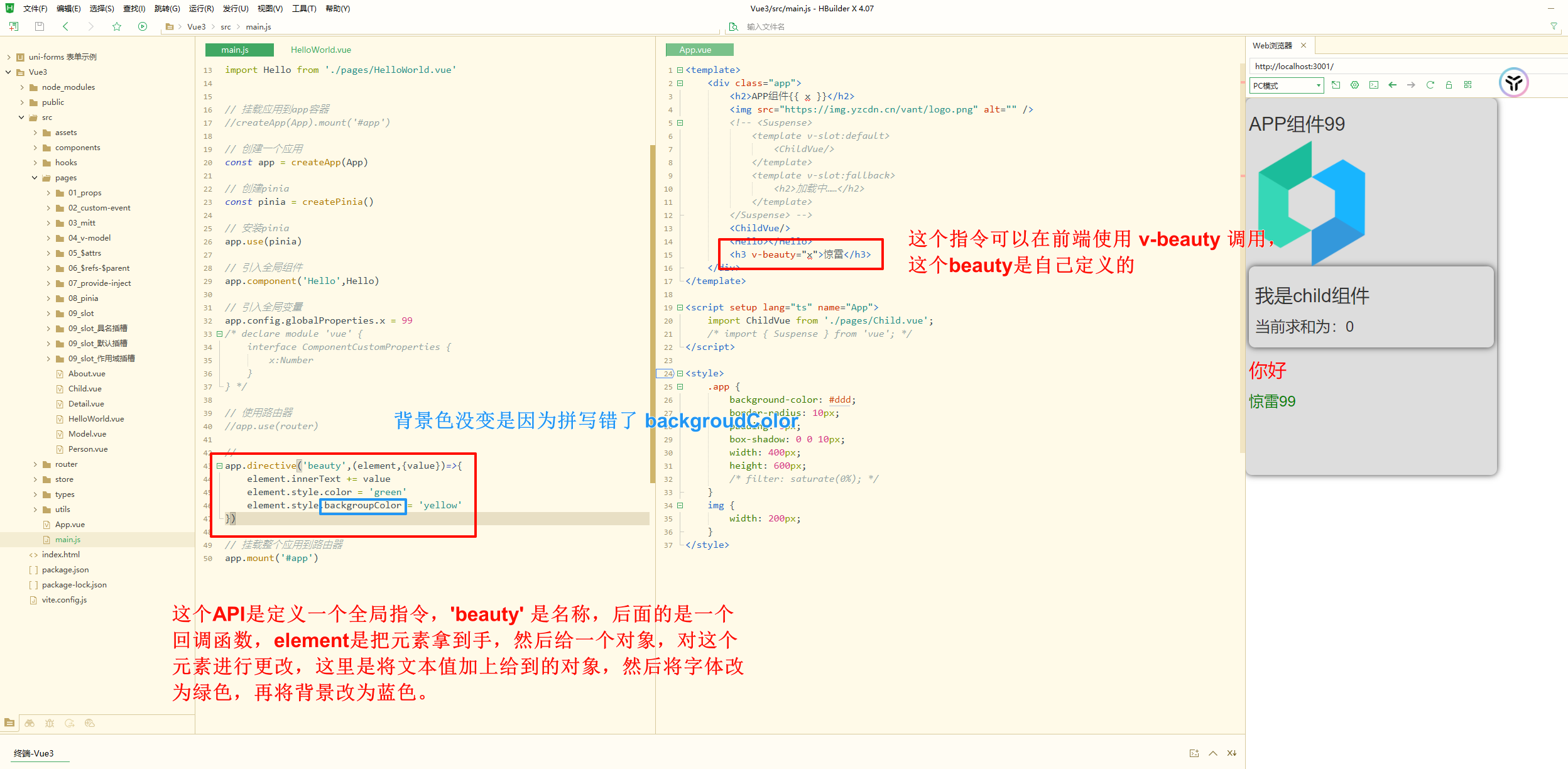The width and height of the screenshot is (1568, 769).
Task: Collapse the pages folder in the tree
Action: point(36,178)
